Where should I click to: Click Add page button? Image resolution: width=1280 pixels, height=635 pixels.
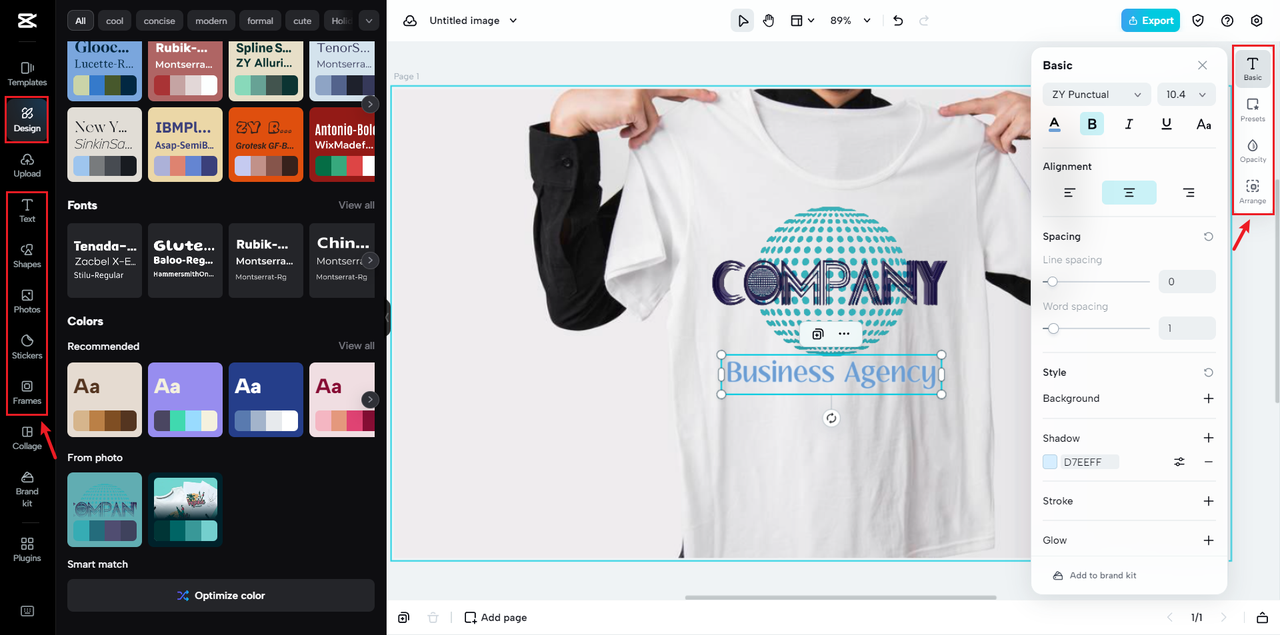click(495, 618)
